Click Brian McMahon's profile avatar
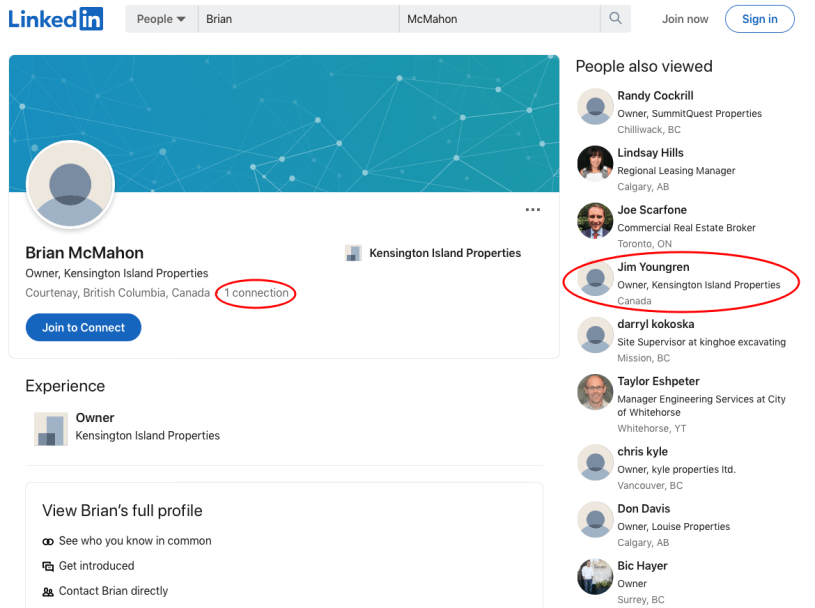This screenshot has width=815, height=608. [x=70, y=184]
